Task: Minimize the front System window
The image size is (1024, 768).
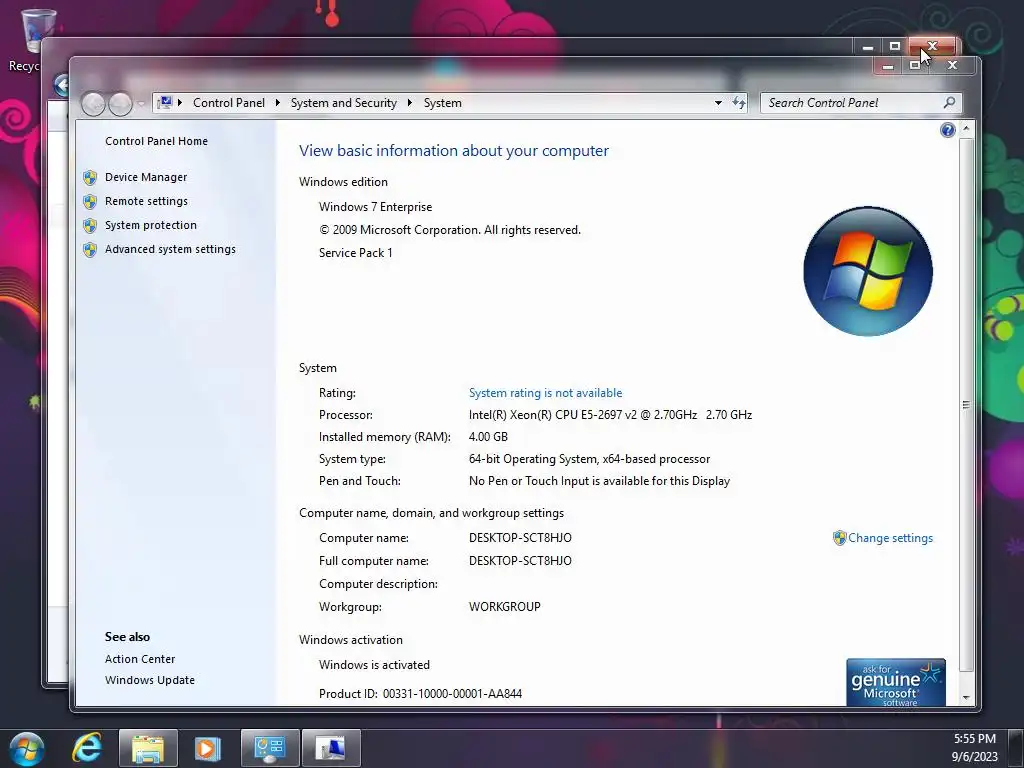Action: coord(888,65)
